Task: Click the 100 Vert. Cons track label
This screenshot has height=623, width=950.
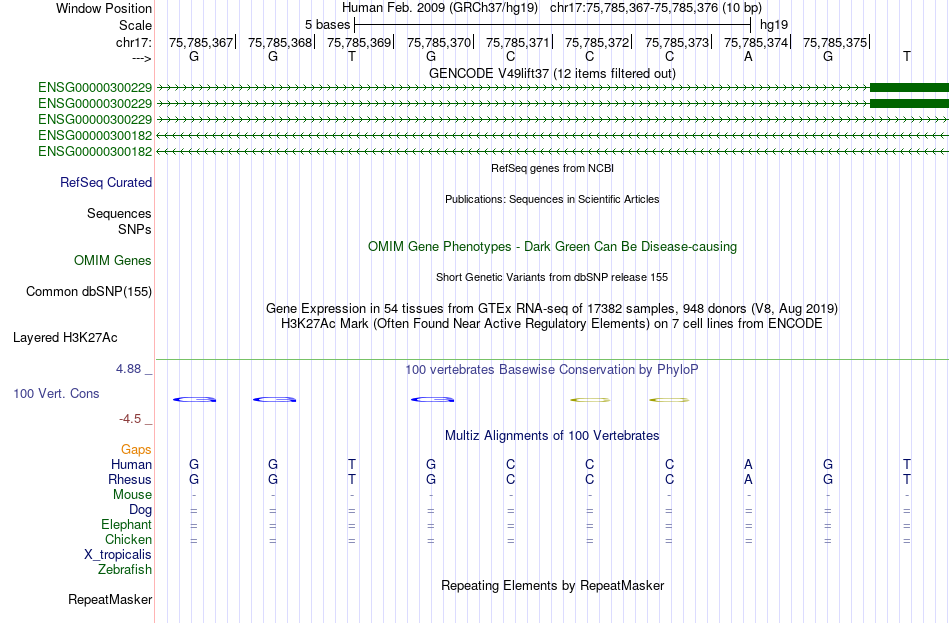Action: click(x=56, y=394)
